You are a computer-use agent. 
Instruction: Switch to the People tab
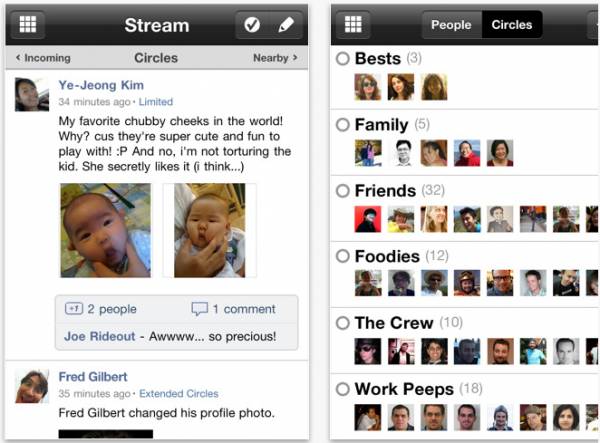[451, 25]
